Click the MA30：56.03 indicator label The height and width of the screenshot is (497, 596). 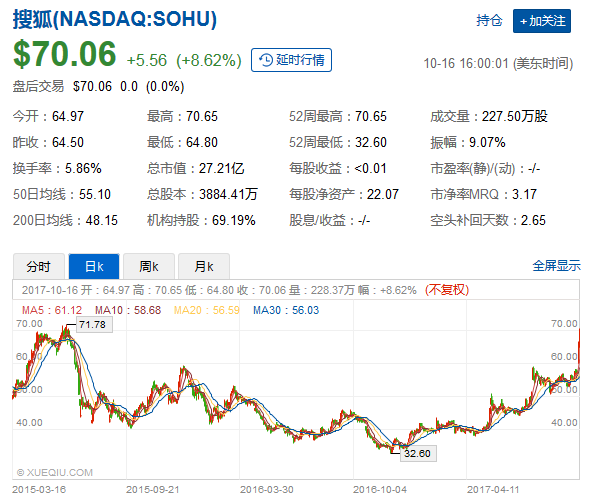pyautogui.click(x=286, y=310)
